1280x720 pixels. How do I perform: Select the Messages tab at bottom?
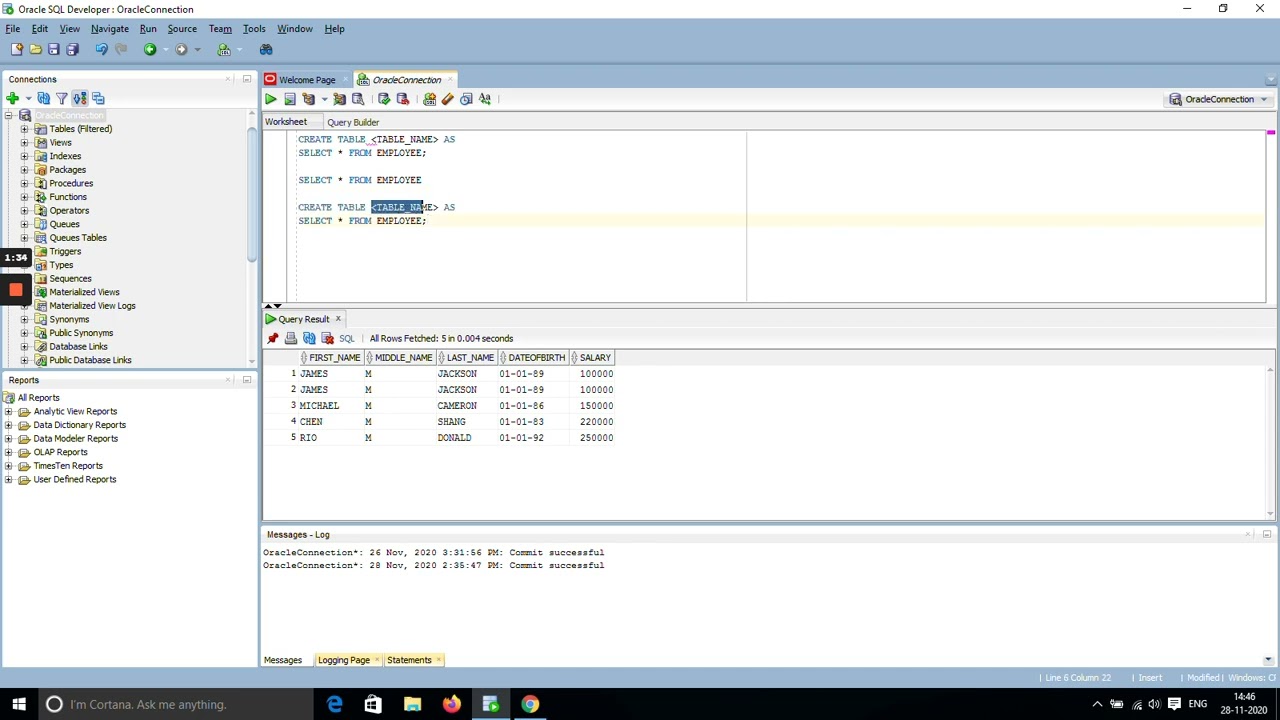[283, 660]
